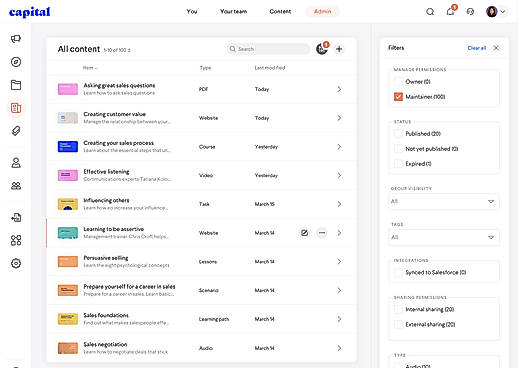Viewport: 518px width, 368px height.
Task: Open the compass discover sidebar icon
Action: pos(16,62)
